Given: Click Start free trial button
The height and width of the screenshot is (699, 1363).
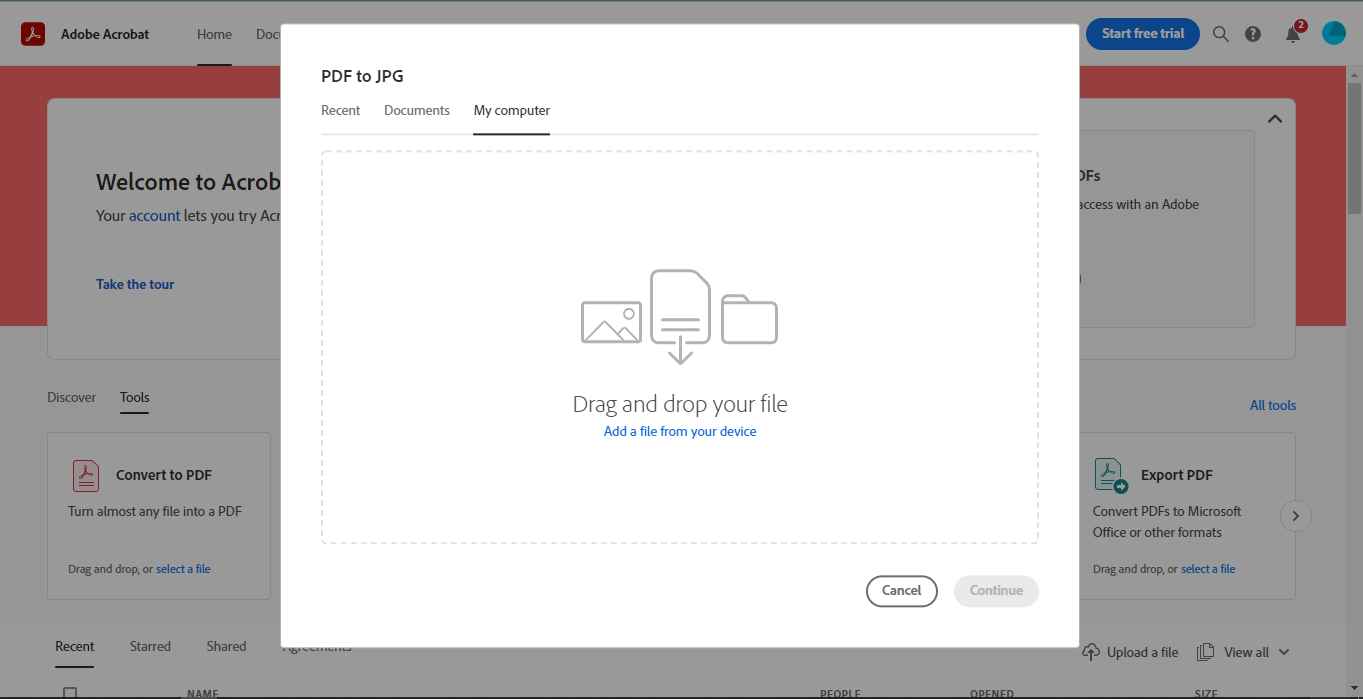Looking at the screenshot, I should pyautogui.click(x=1143, y=34).
